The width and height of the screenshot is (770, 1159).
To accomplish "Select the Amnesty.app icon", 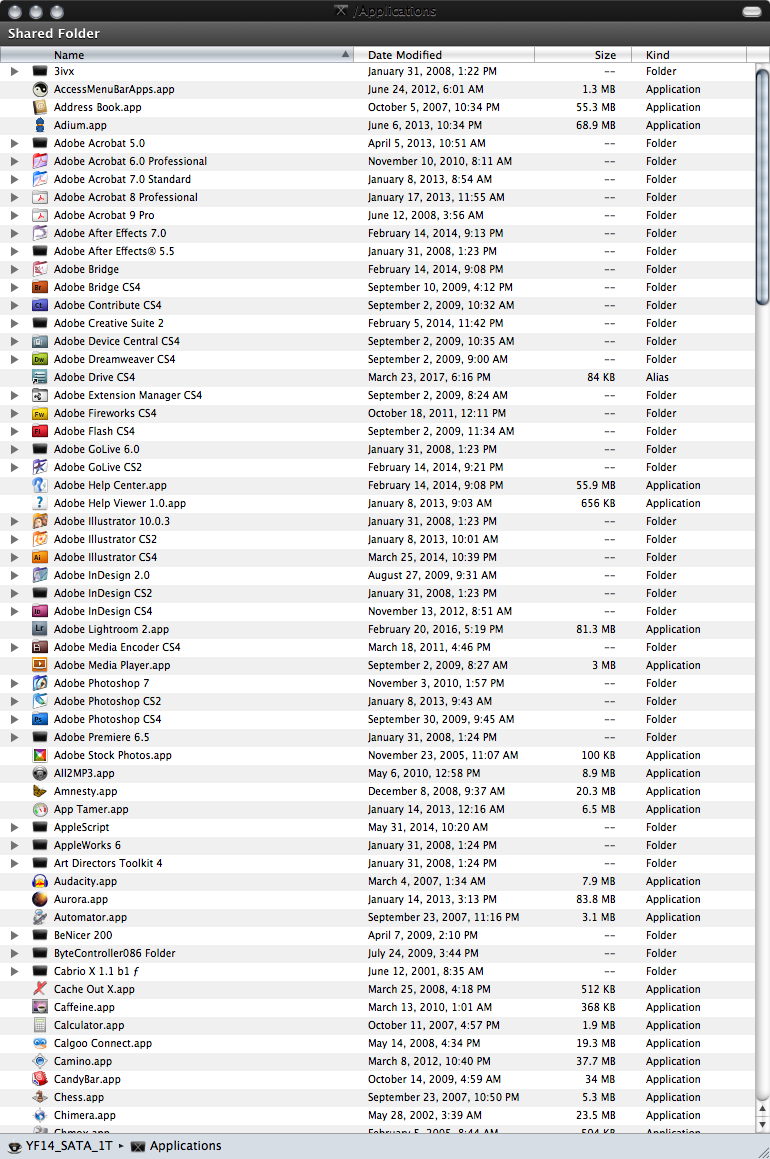I will [x=40, y=791].
